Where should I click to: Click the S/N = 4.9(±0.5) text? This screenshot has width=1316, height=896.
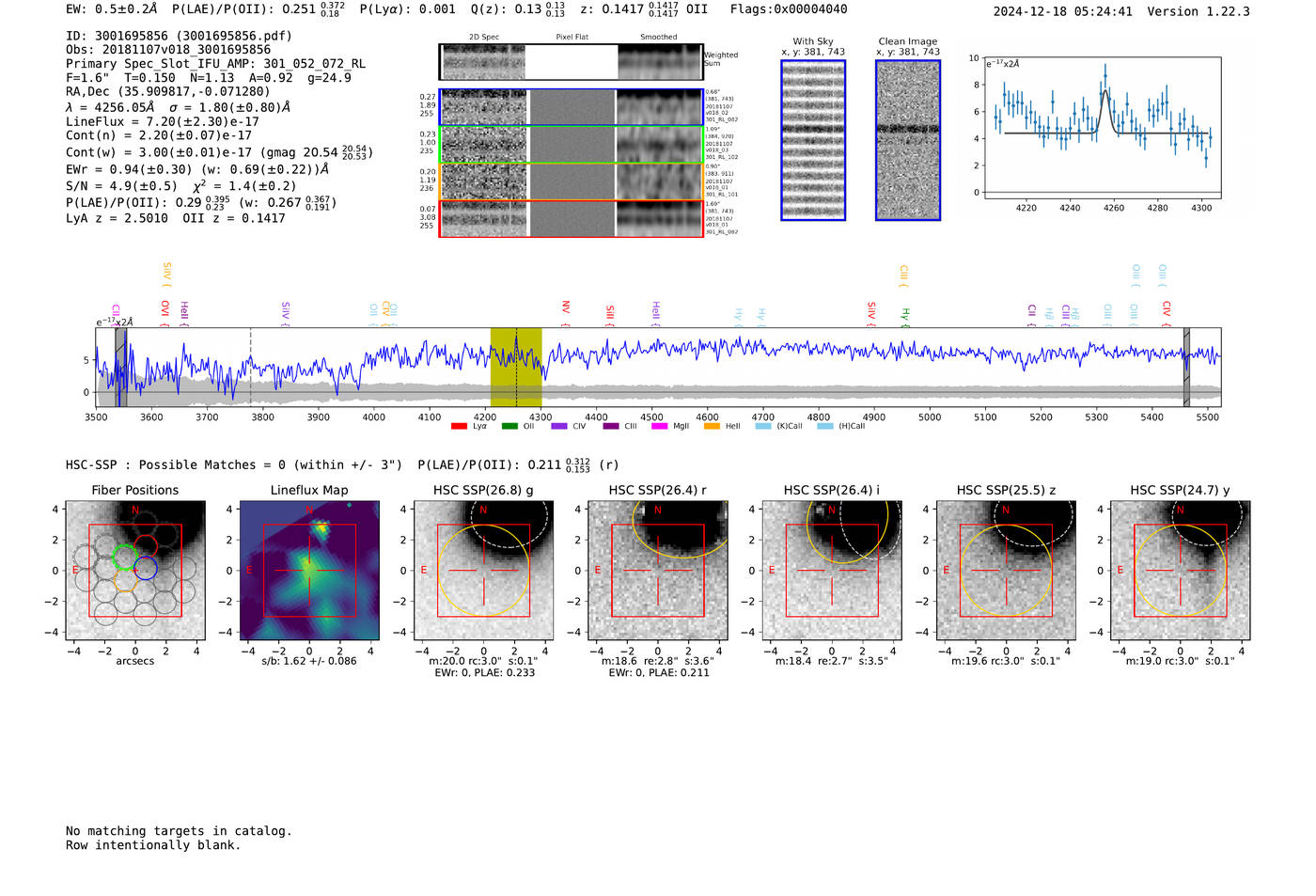pos(121,186)
